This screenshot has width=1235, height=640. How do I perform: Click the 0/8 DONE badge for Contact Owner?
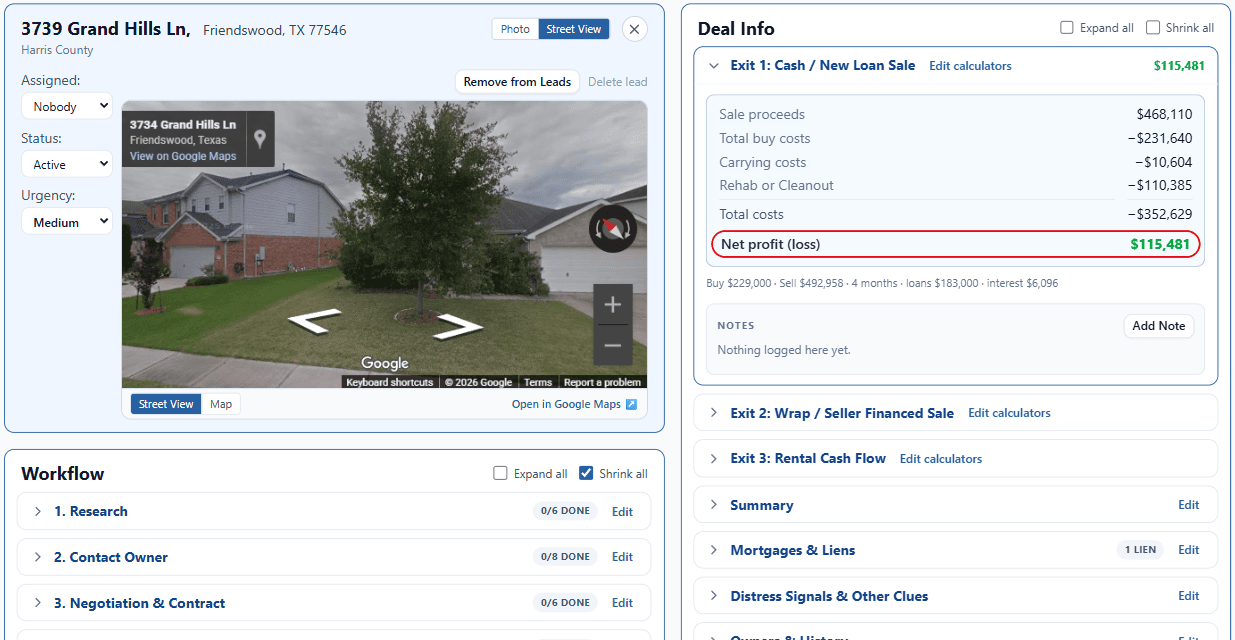(x=565, y=557)
